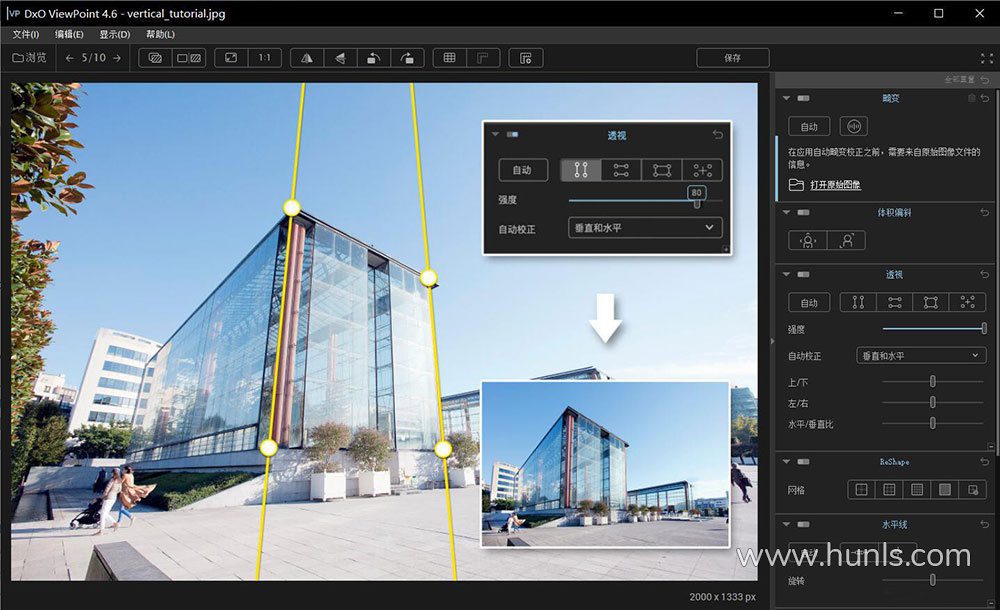Rotate the image left
1000x610 pixels.
pyautogui.click(x=374, y=58)
